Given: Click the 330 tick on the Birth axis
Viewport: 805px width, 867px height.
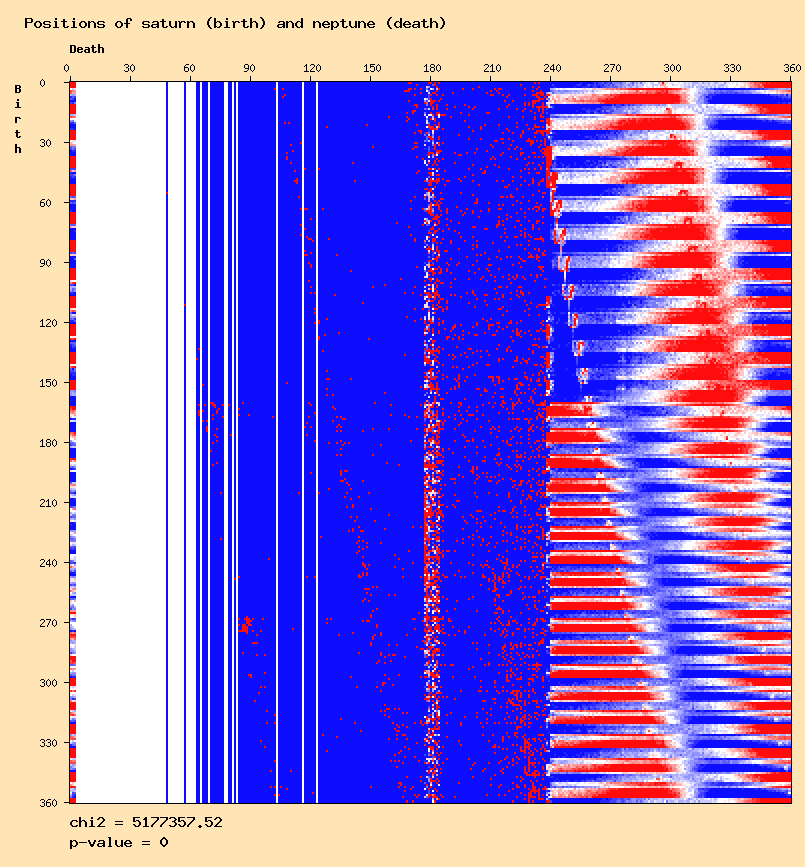Looking at the screenshot, I should point(48,743).
